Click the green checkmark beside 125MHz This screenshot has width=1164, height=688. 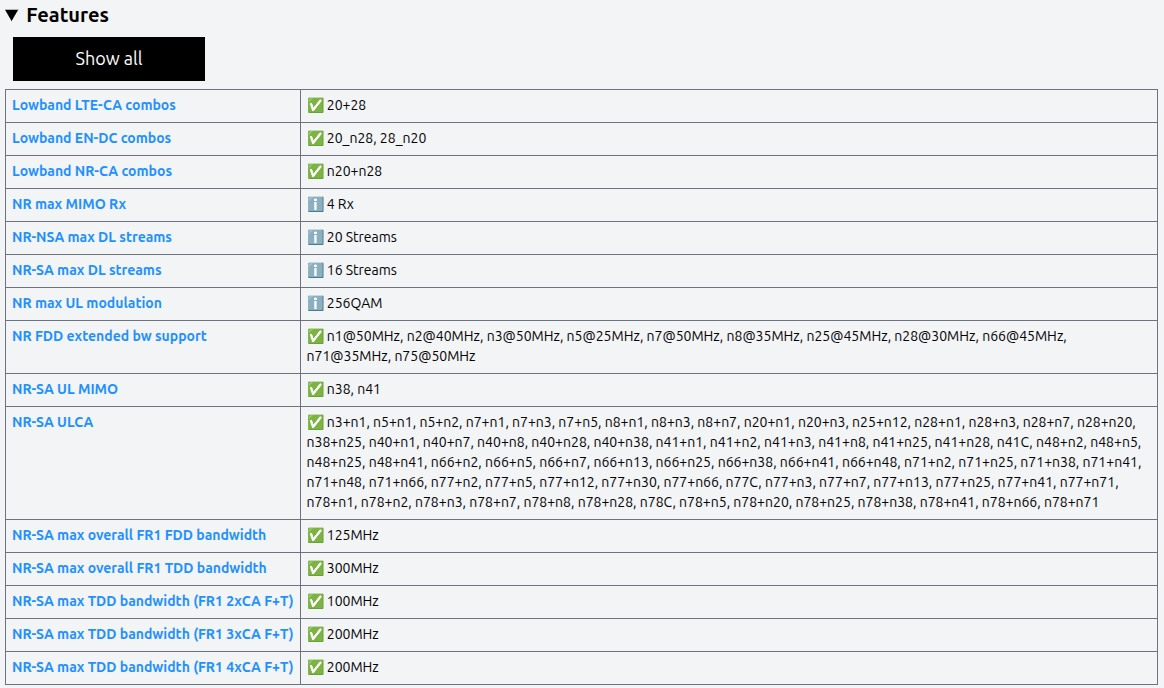(x=315, y=535)
